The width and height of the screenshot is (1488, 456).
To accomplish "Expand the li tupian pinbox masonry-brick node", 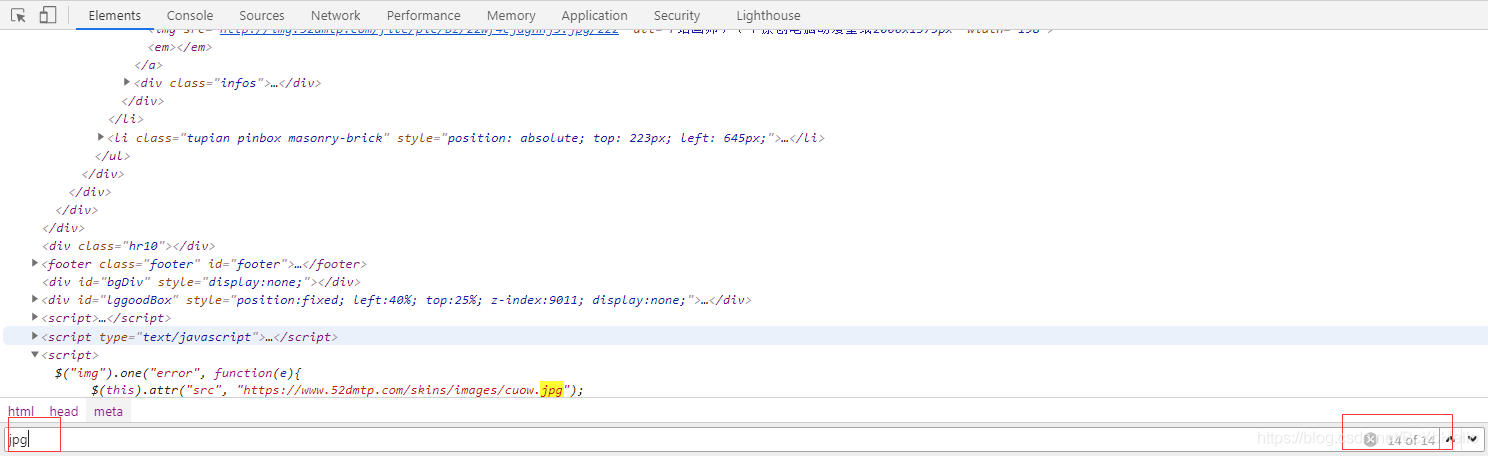I will click(101, 137).
